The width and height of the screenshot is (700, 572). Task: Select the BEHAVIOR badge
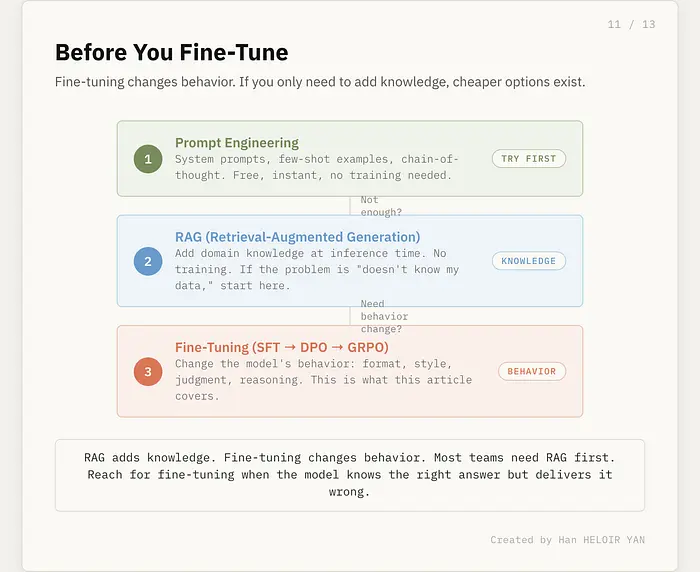click(532, 372)
